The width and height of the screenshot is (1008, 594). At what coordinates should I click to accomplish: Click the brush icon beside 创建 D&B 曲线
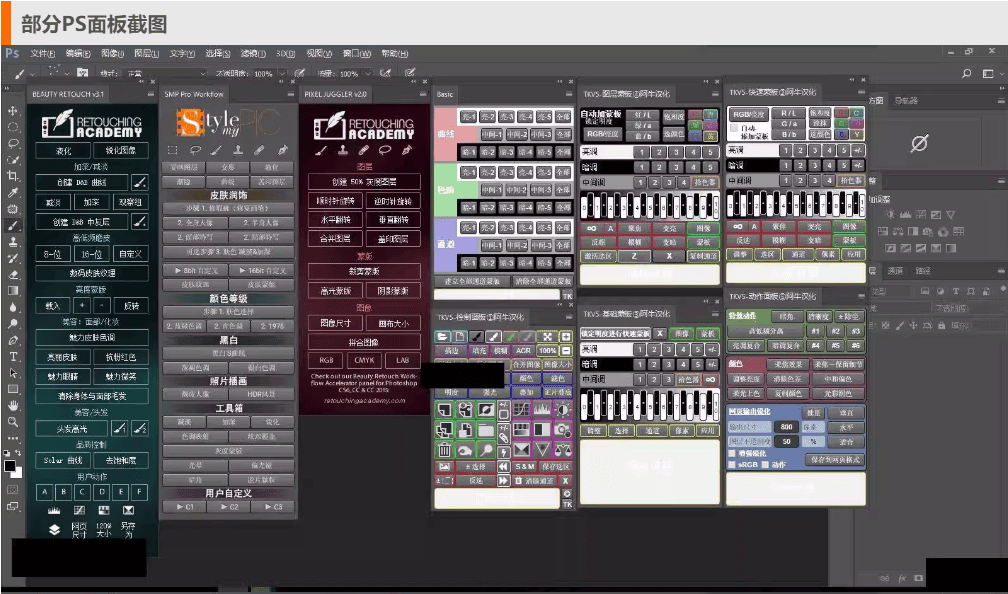pos(140,183)
